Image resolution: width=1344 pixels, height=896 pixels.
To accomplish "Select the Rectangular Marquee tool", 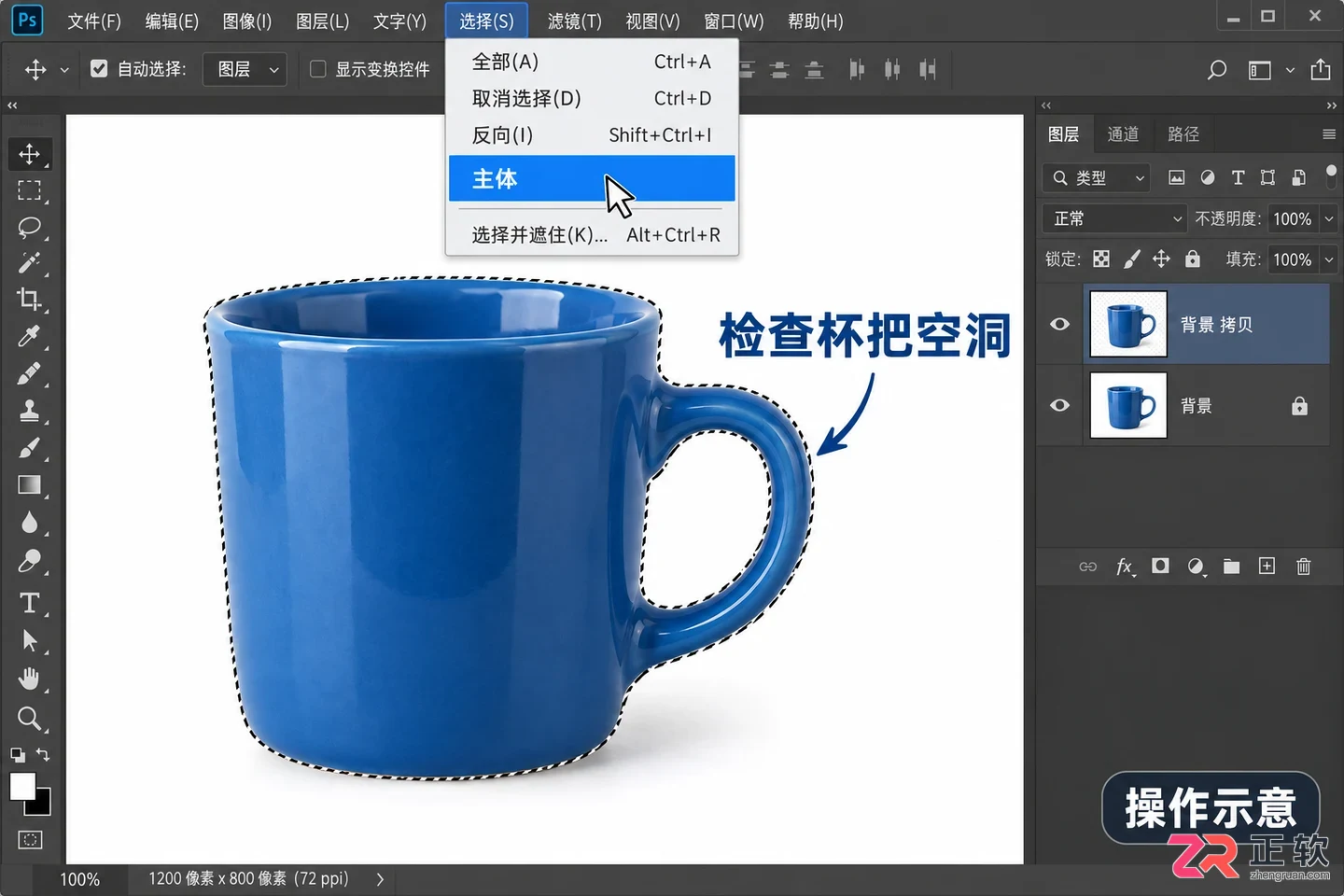I will [x=30, y=191].
